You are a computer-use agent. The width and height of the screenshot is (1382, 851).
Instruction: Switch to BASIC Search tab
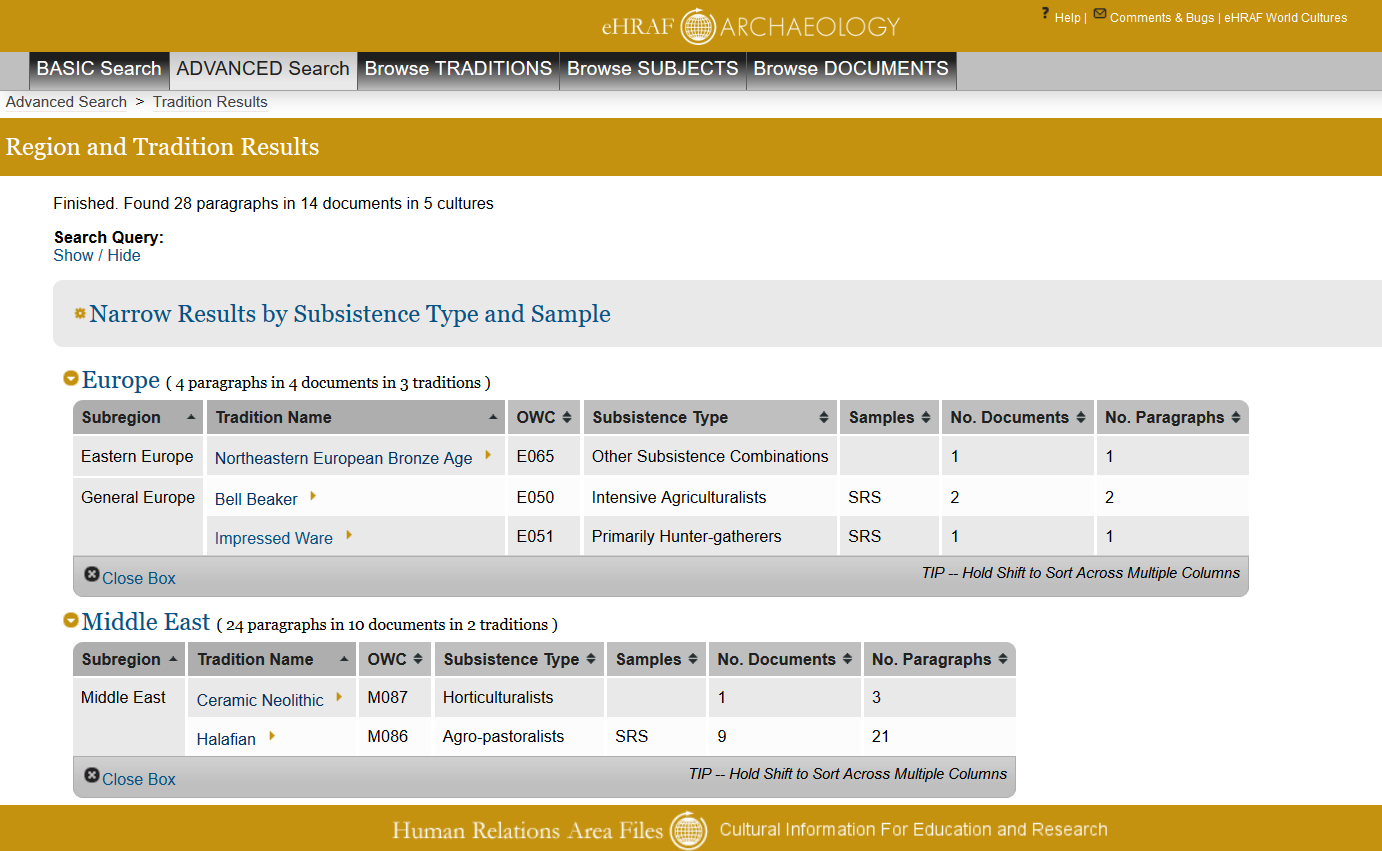pyautogui.click(x=99, y=69)
